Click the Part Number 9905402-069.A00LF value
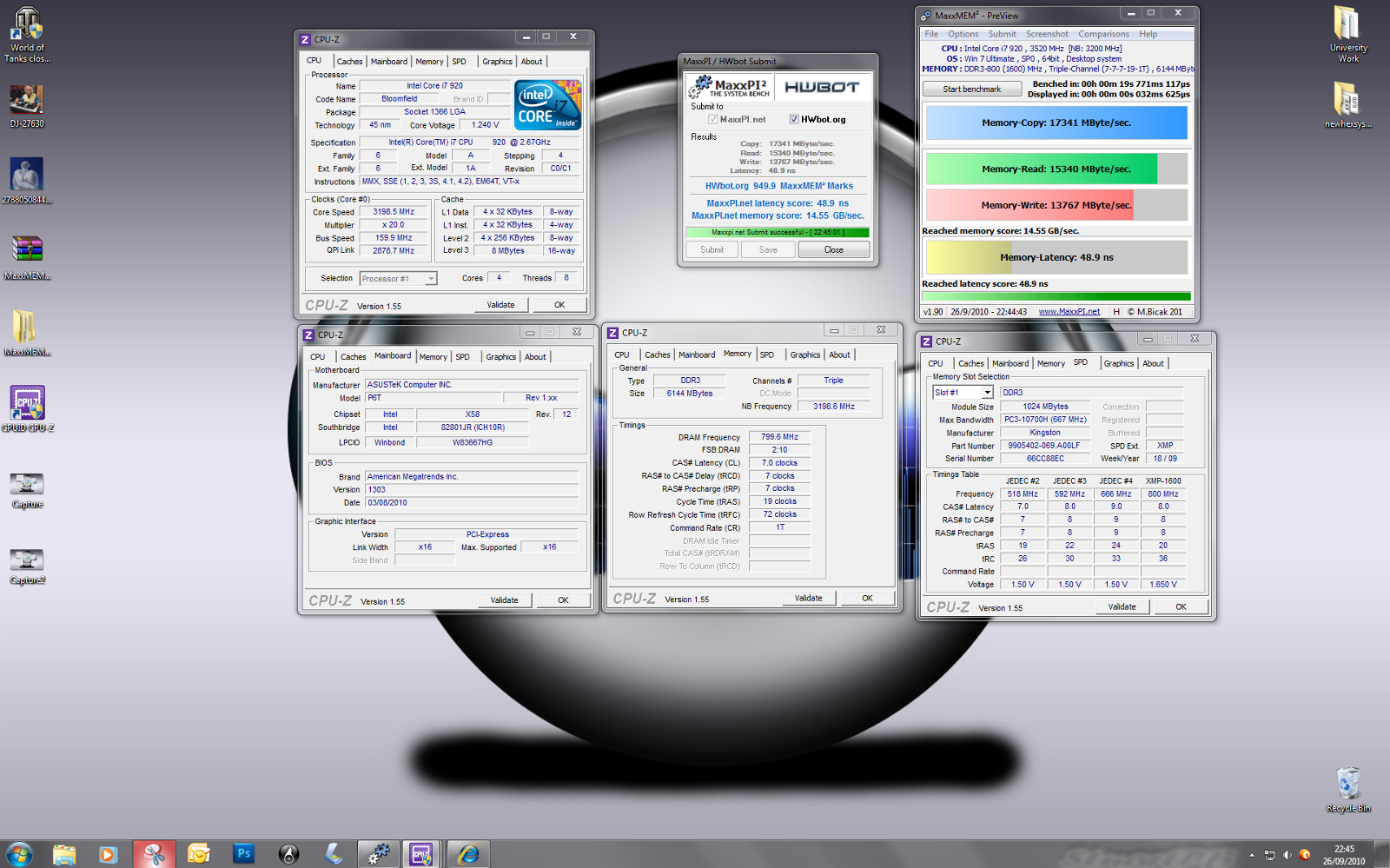Viewport: 1390px width, 868px height. tap(1043, 446)
